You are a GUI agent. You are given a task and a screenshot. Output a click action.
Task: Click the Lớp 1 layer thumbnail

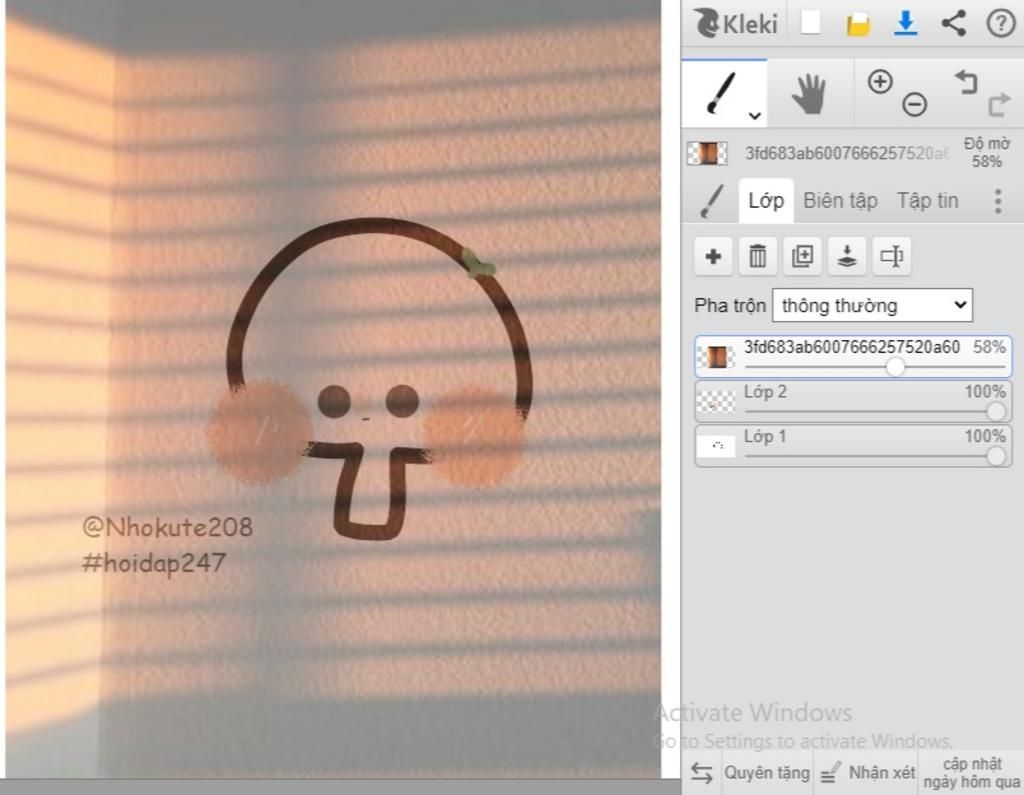pos(716,447)
